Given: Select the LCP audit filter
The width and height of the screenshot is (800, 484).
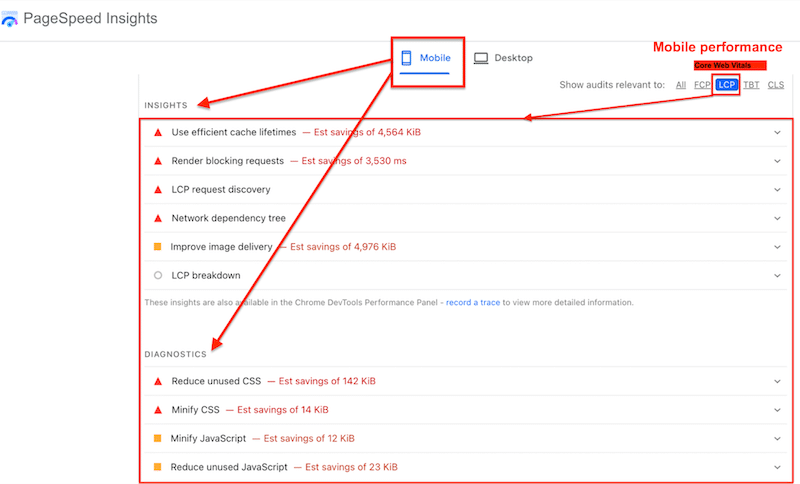Looking at the screenshot, I should (727, 85).
